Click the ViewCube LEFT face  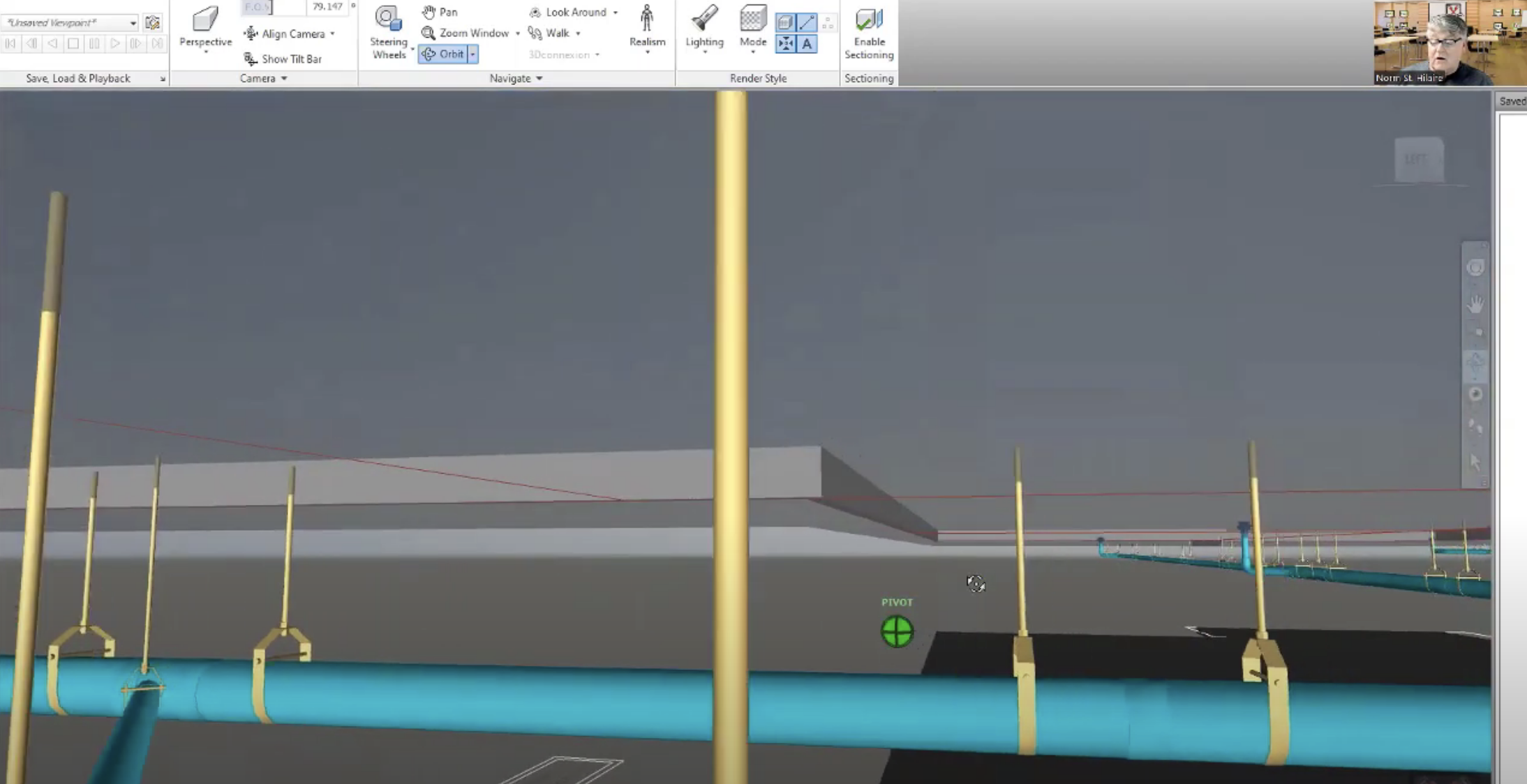coord(1417,160)
